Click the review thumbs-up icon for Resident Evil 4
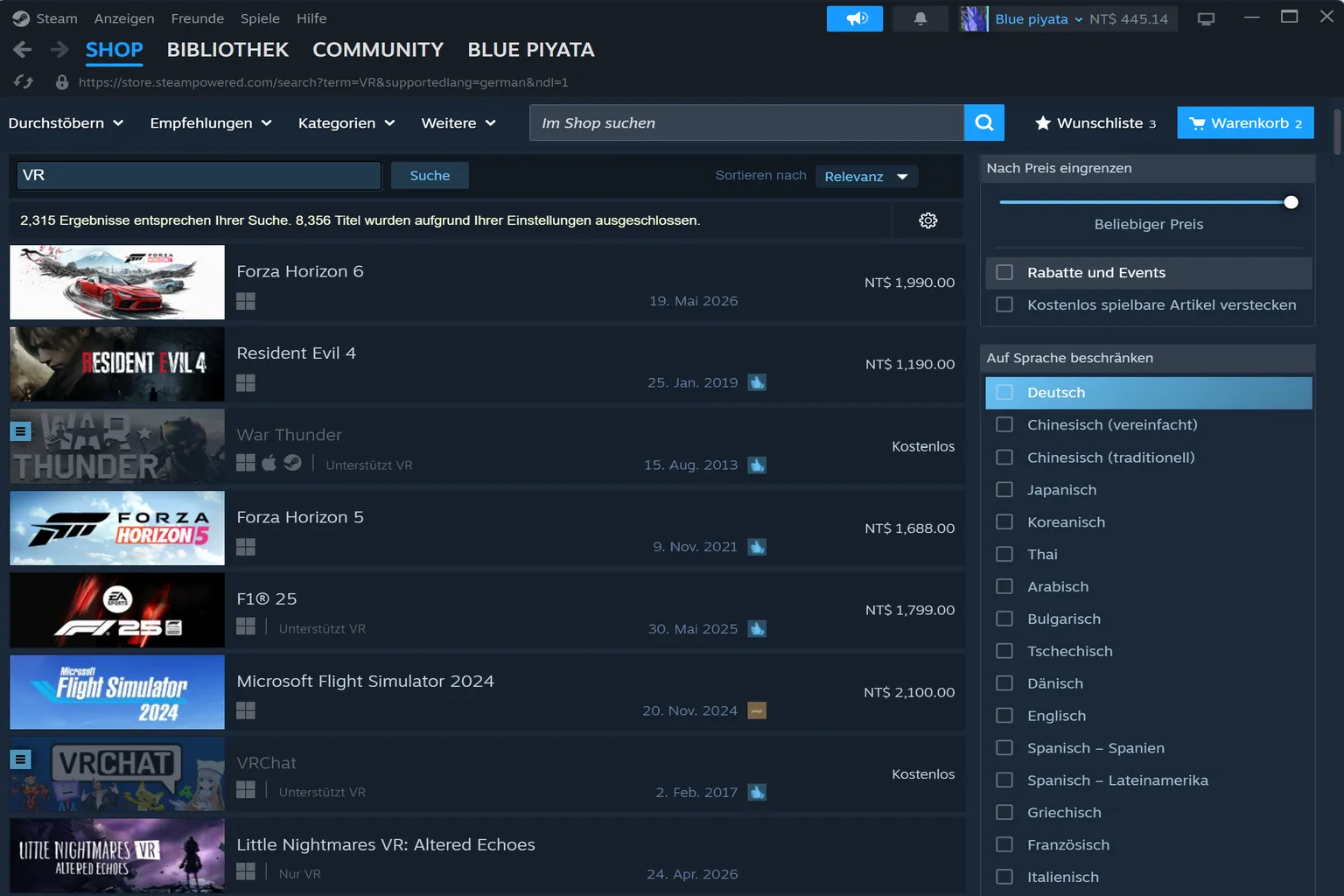Image resolution: width=1344 pixels, height=896 pixels. (x=757, y=382)
